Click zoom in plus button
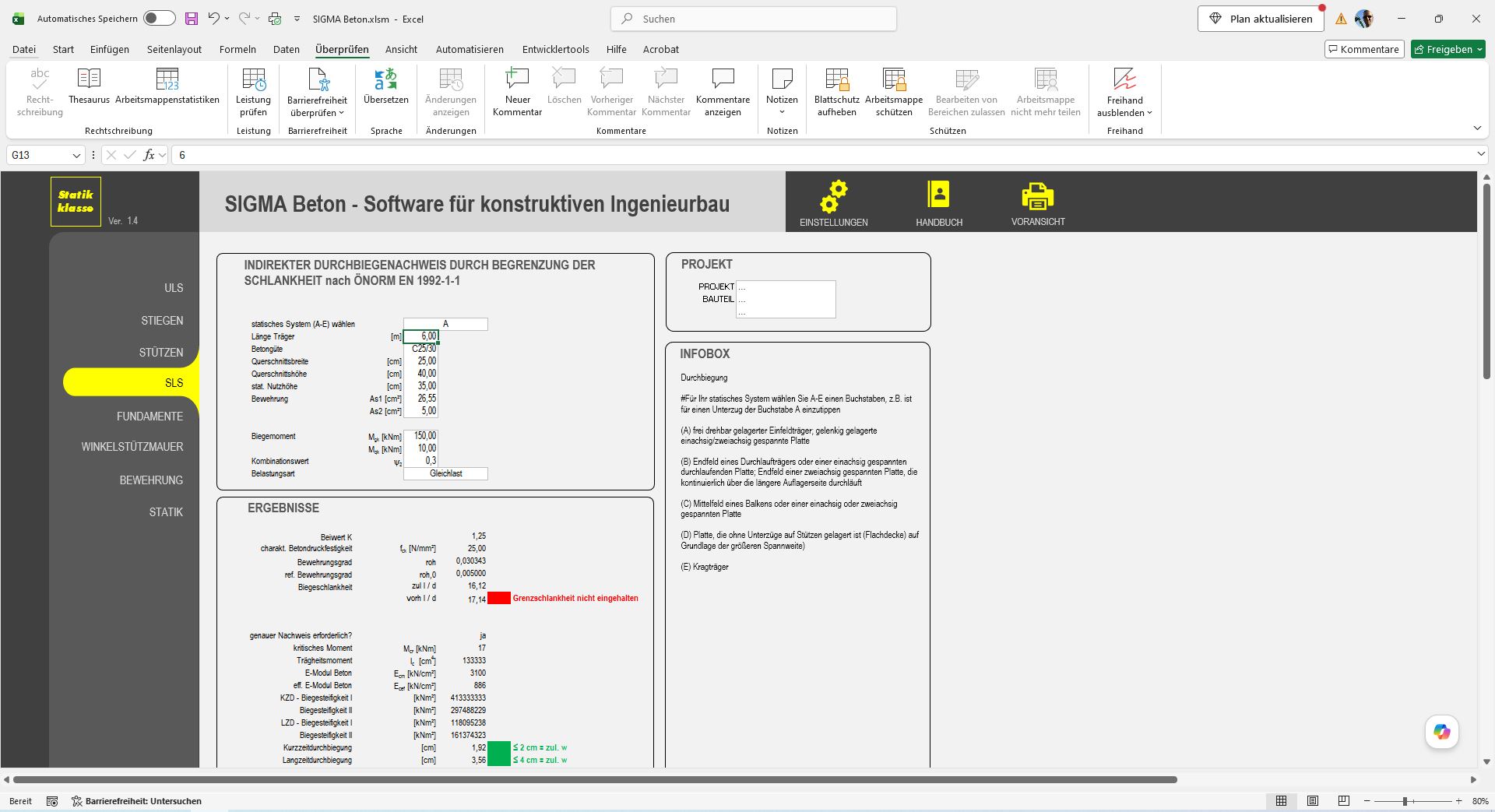1495x812 pixels. pos(1459,801)
